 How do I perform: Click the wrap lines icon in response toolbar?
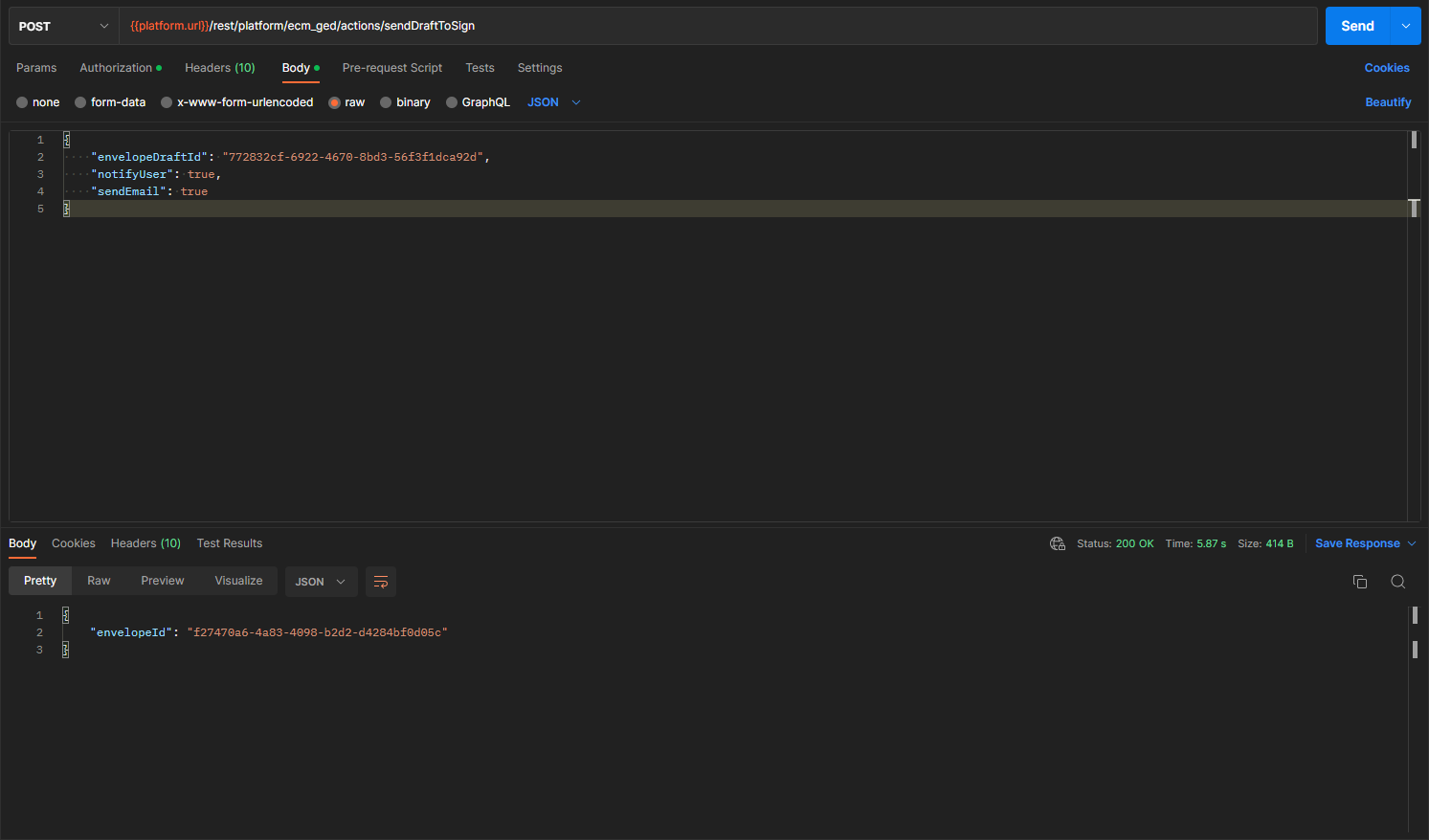point(381,582)
